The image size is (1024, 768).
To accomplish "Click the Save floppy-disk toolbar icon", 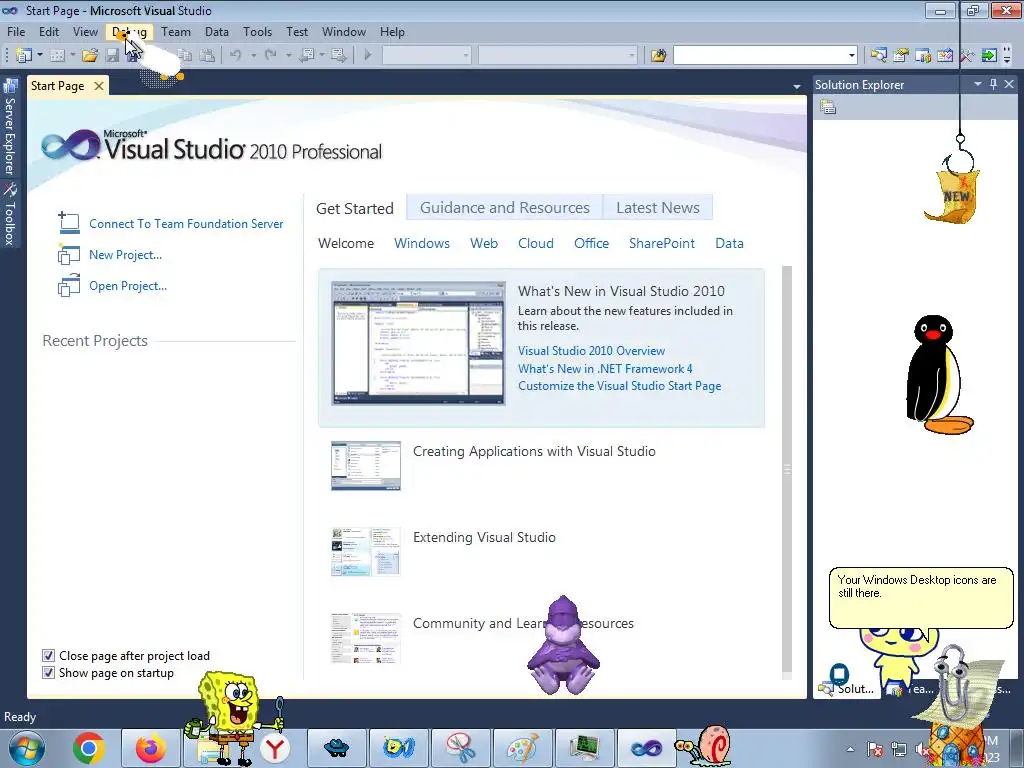I will [x=112, y=56].
